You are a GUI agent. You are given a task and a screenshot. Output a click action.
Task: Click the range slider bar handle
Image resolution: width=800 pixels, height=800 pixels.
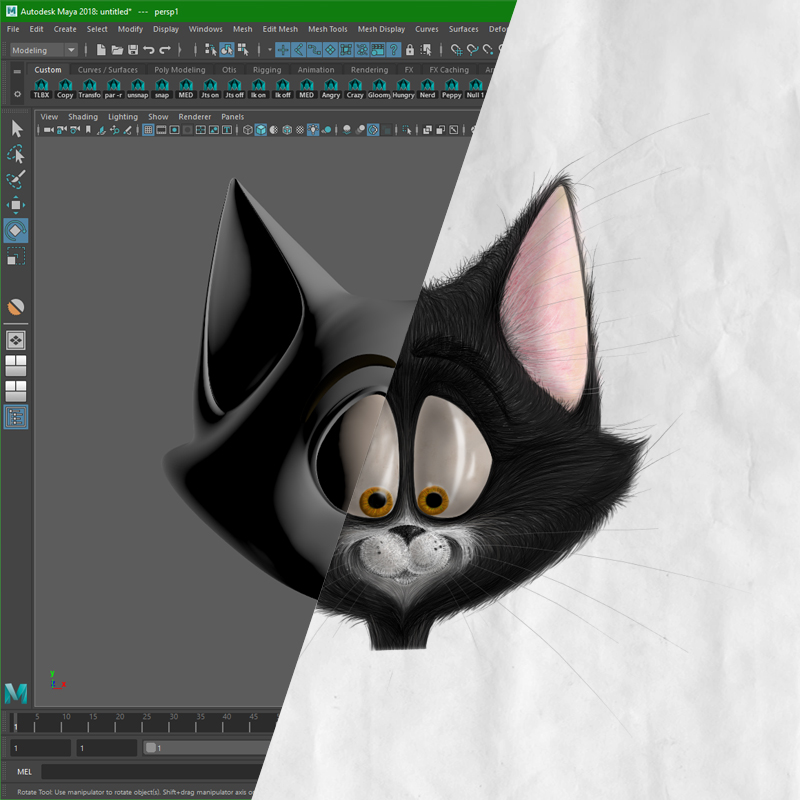tap(151, 748)
